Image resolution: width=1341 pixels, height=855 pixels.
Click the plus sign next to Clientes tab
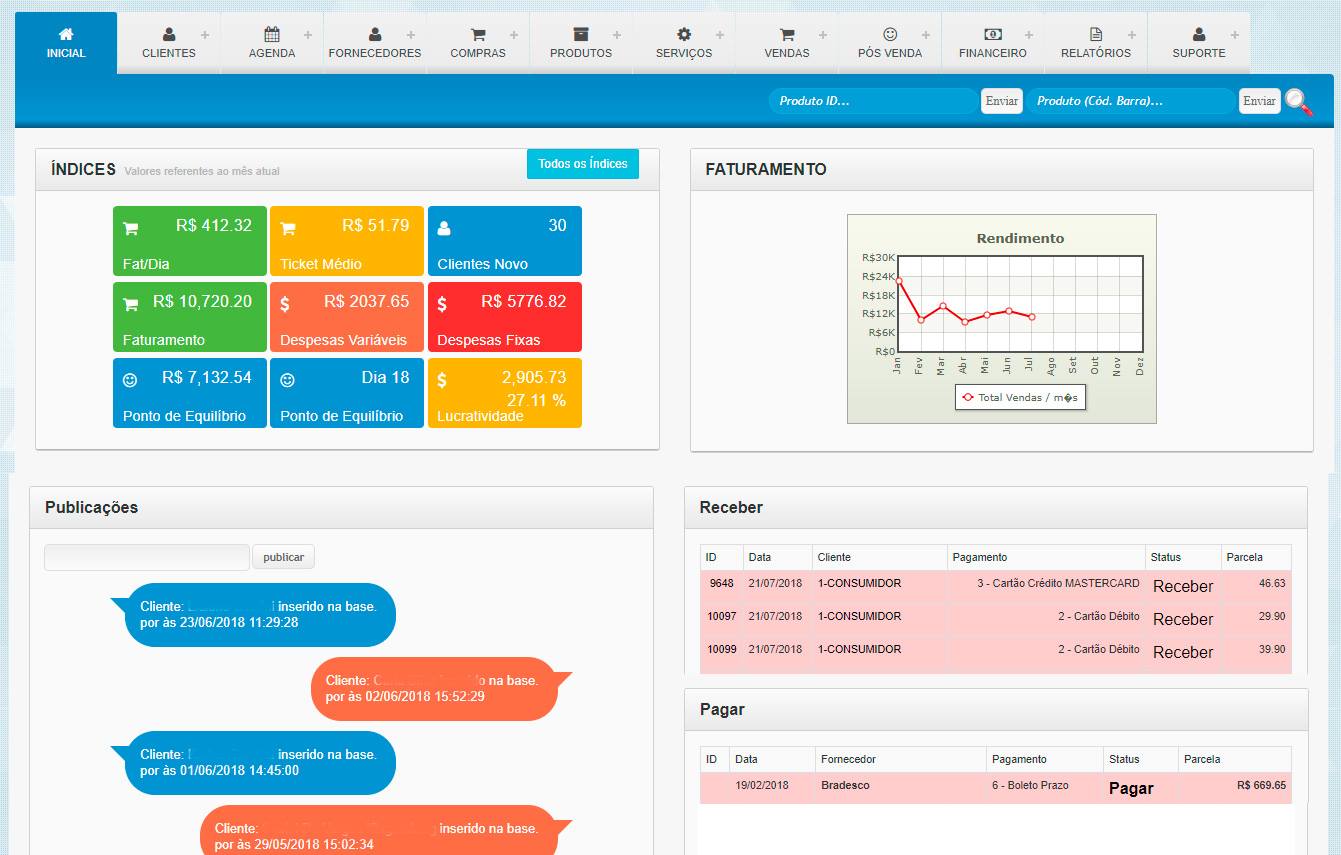tap(205, 35)
